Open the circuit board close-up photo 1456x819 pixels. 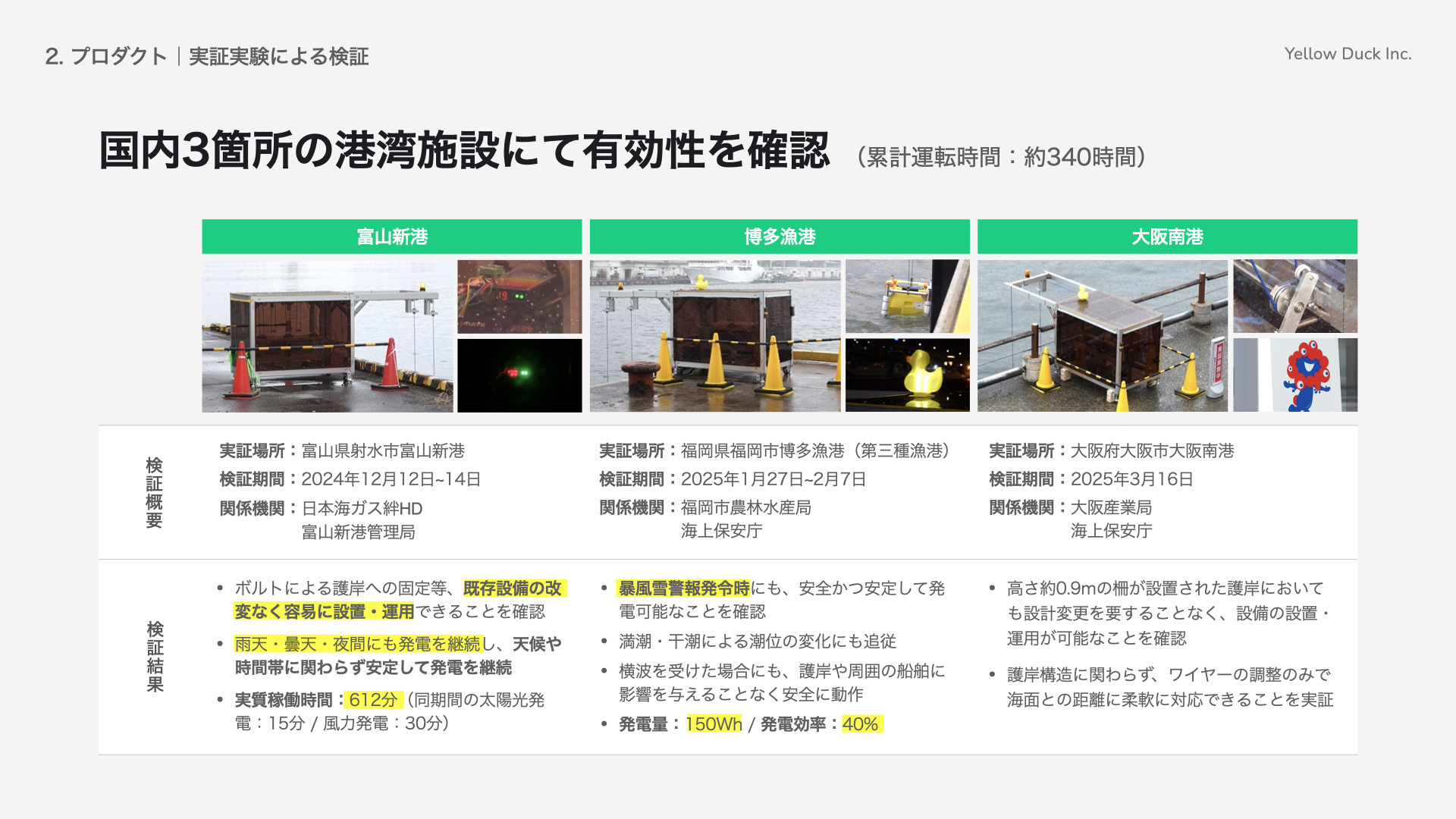(x=519, y=297)
